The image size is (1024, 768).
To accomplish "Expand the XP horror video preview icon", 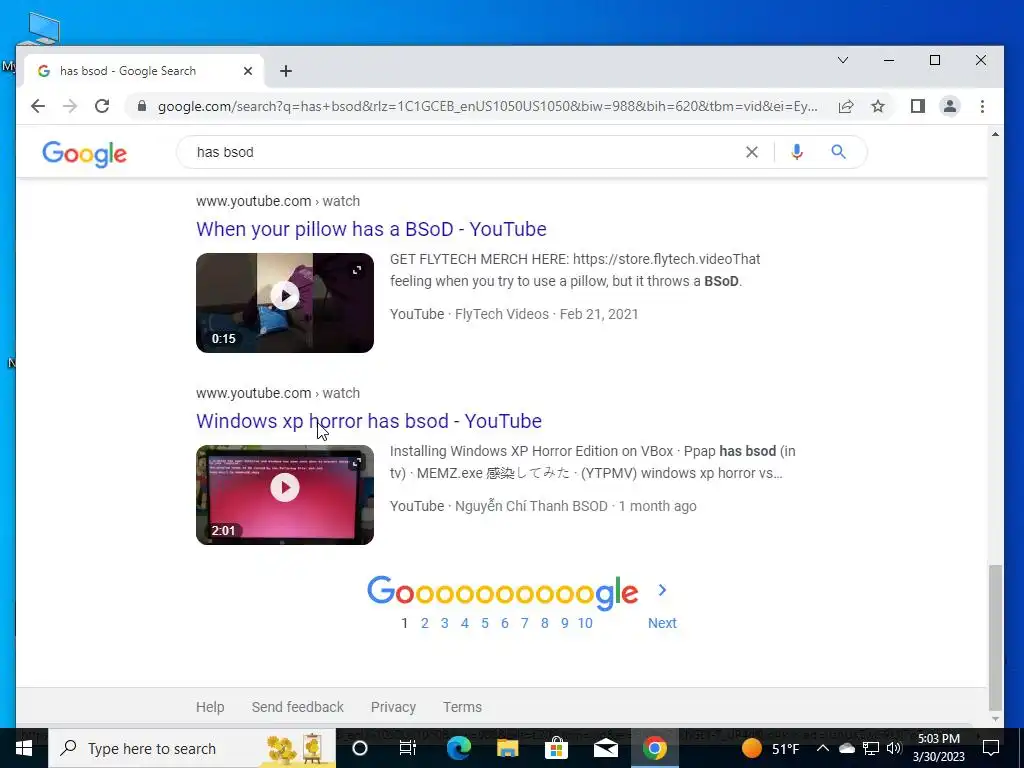I will coord(357,462).
